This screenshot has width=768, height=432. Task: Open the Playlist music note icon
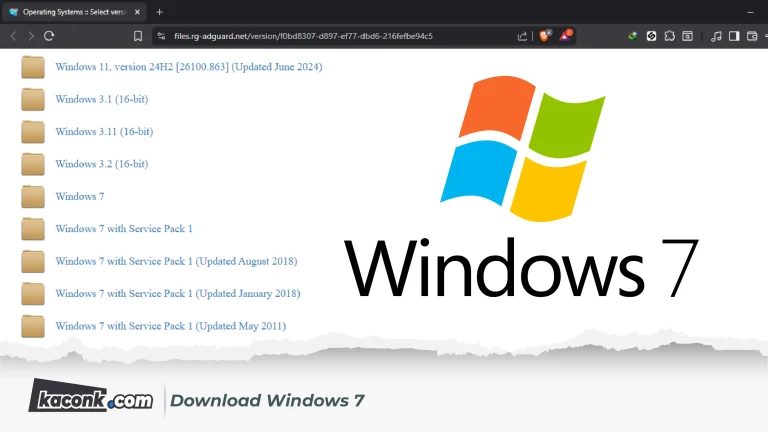(716, 36)
